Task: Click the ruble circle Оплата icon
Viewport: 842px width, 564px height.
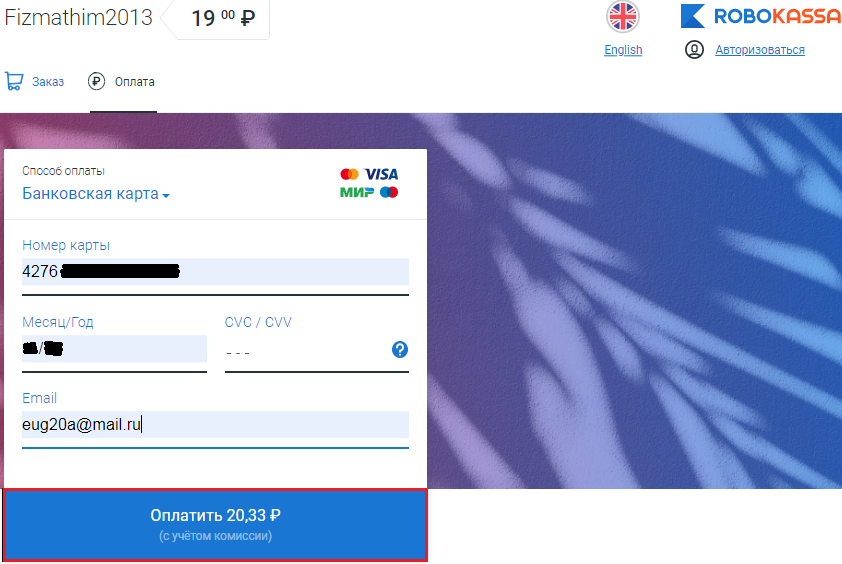Action: pos(97,82)
